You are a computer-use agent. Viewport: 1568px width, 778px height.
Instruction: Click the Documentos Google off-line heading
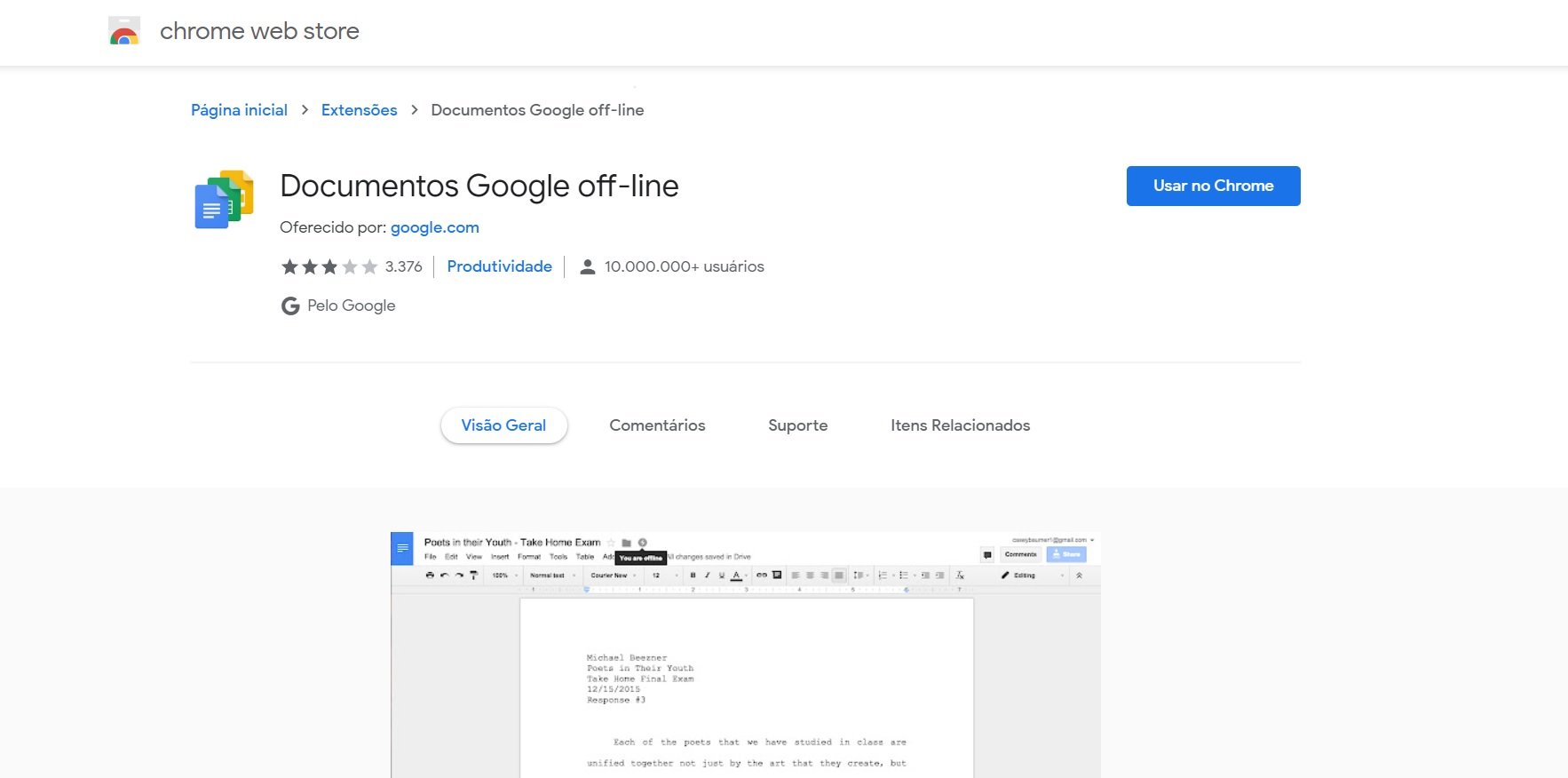[479, 186]
